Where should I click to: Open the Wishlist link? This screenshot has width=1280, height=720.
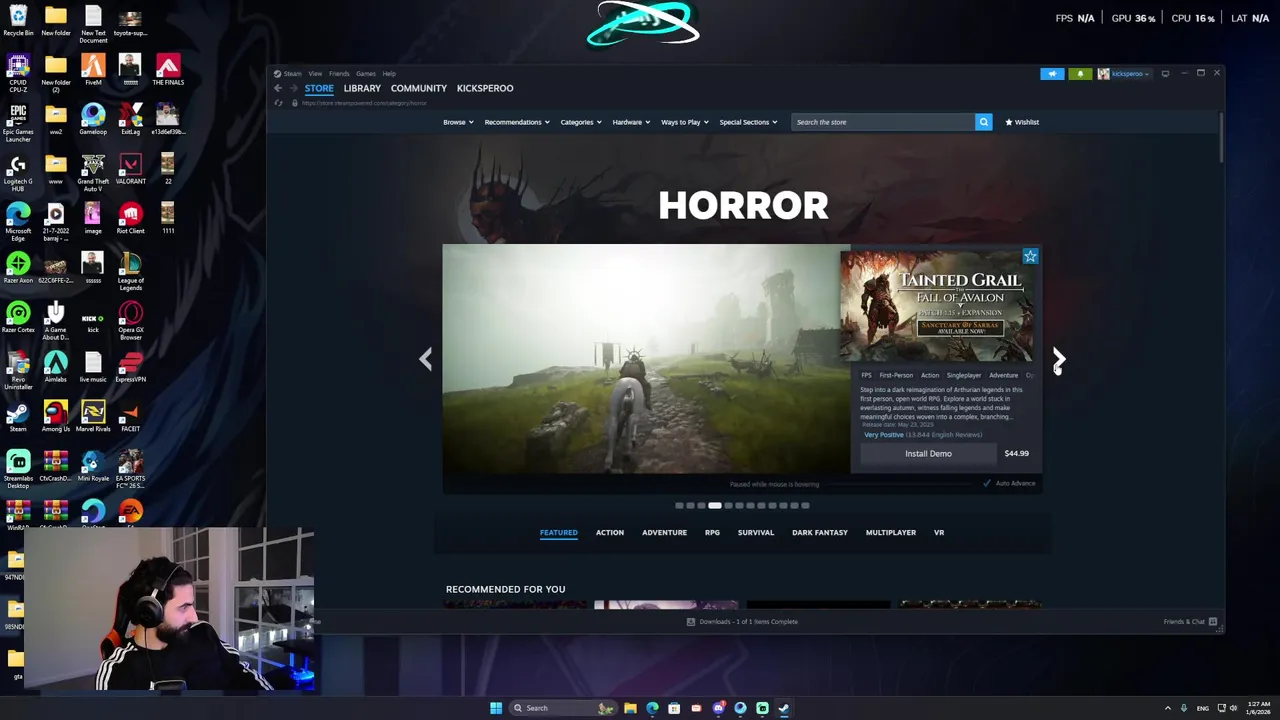(1022, 122)
